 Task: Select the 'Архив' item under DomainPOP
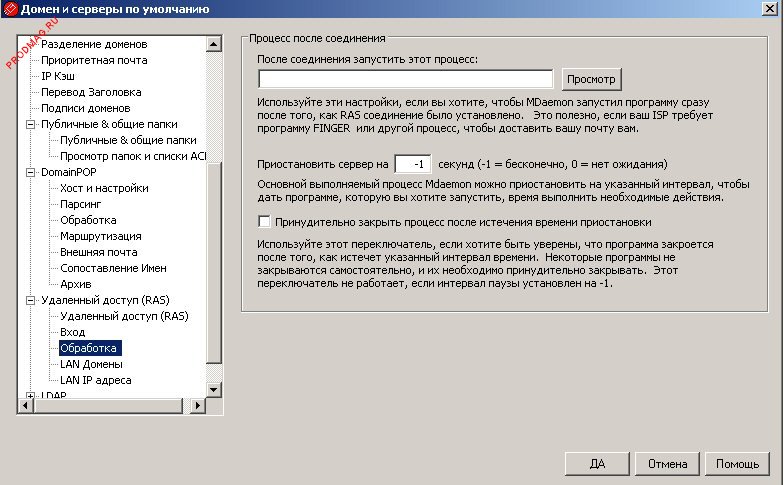76,284
